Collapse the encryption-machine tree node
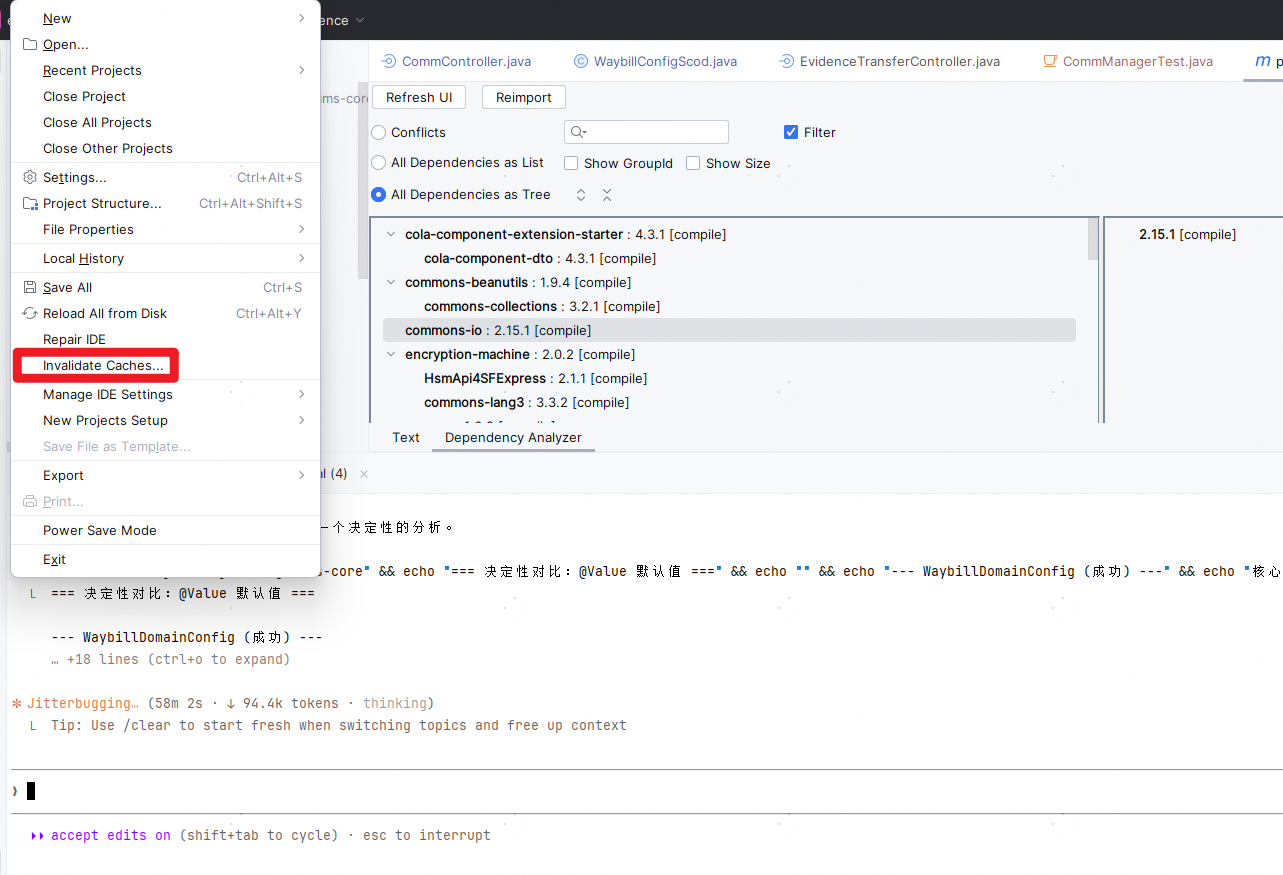Viewport: 1283px width, 875px height. (x=390, y=354)
